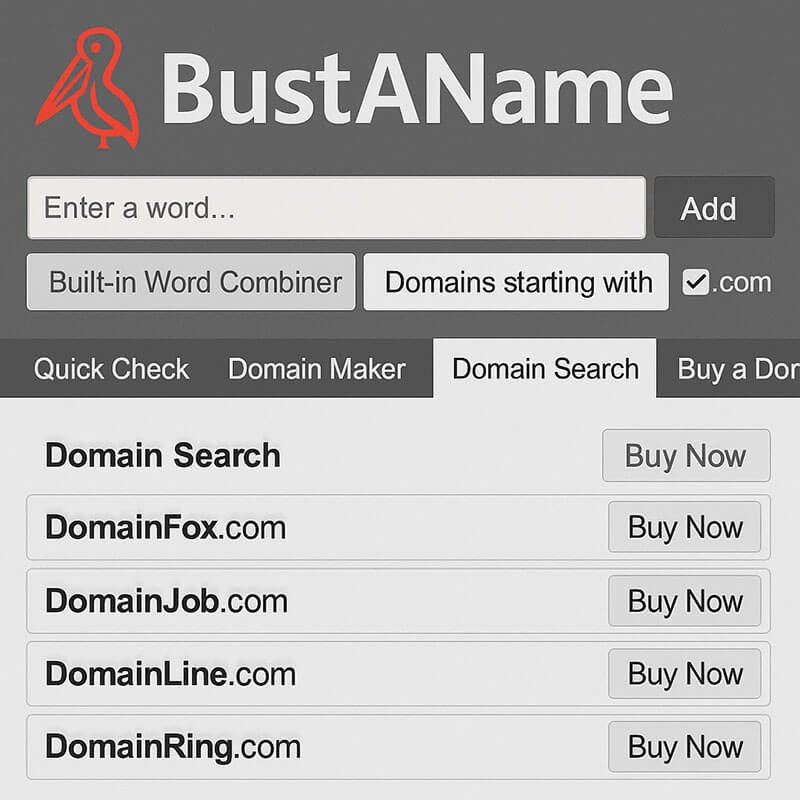Viewport: 800px width, 800px height.
Task: Click Buy Now in the Domain Search header
Action: [685, 456]
